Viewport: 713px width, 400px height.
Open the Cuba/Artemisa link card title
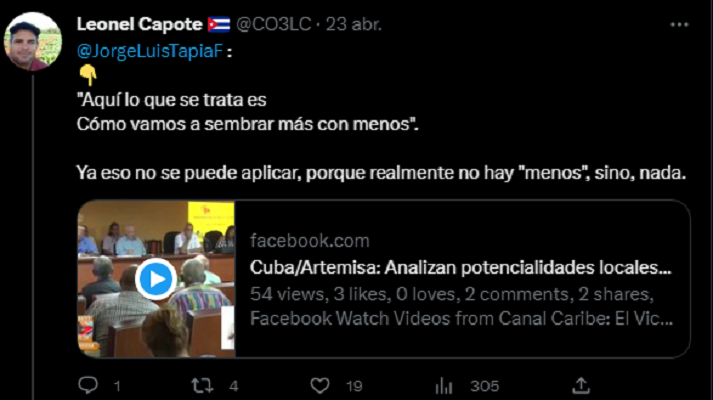pyautogui.click(x=461, y=268)
